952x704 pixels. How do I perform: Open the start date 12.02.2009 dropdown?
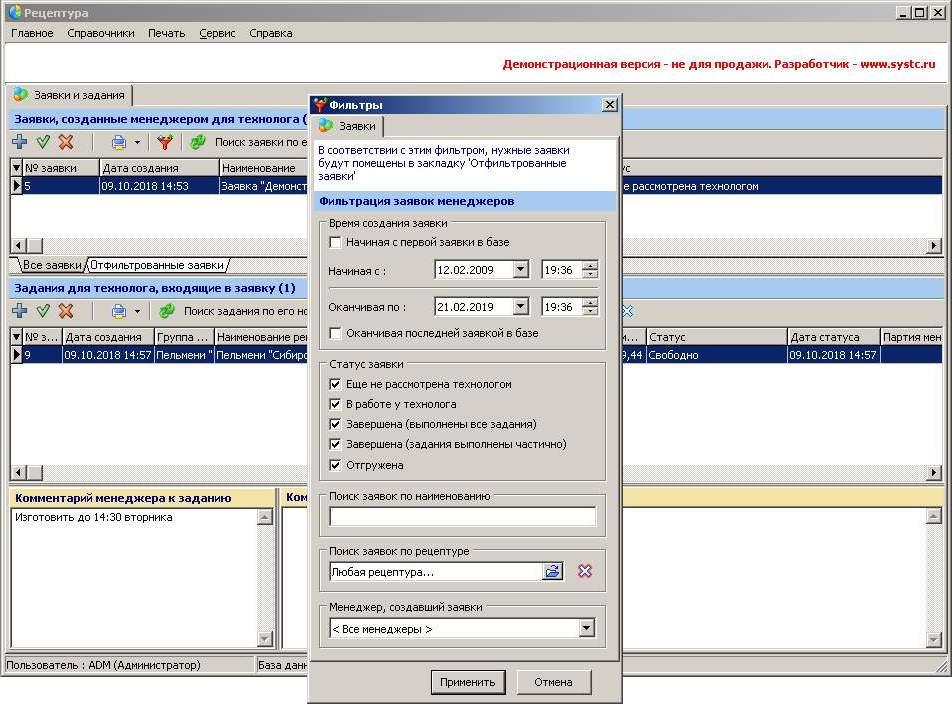pos(520,270)
